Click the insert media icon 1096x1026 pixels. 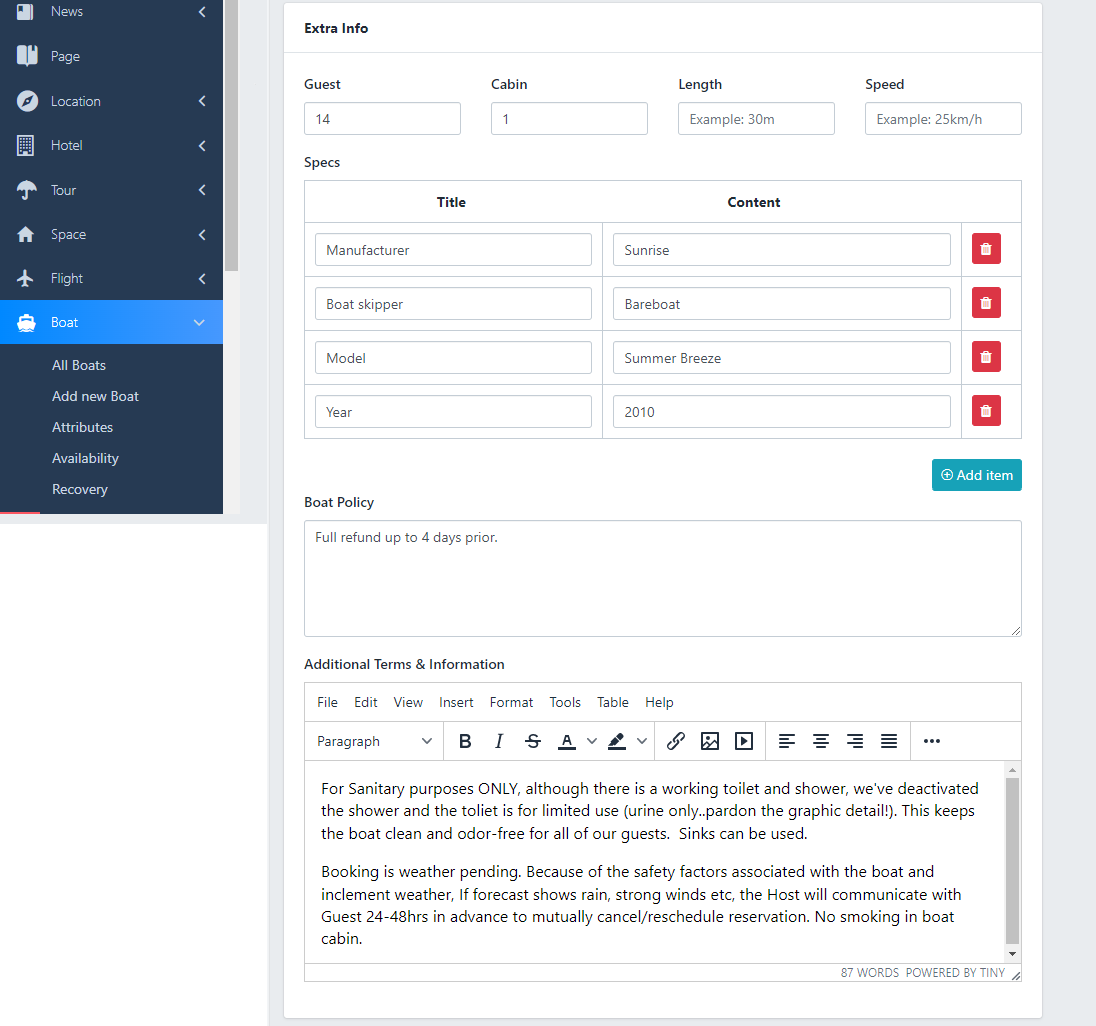[744, 741]
